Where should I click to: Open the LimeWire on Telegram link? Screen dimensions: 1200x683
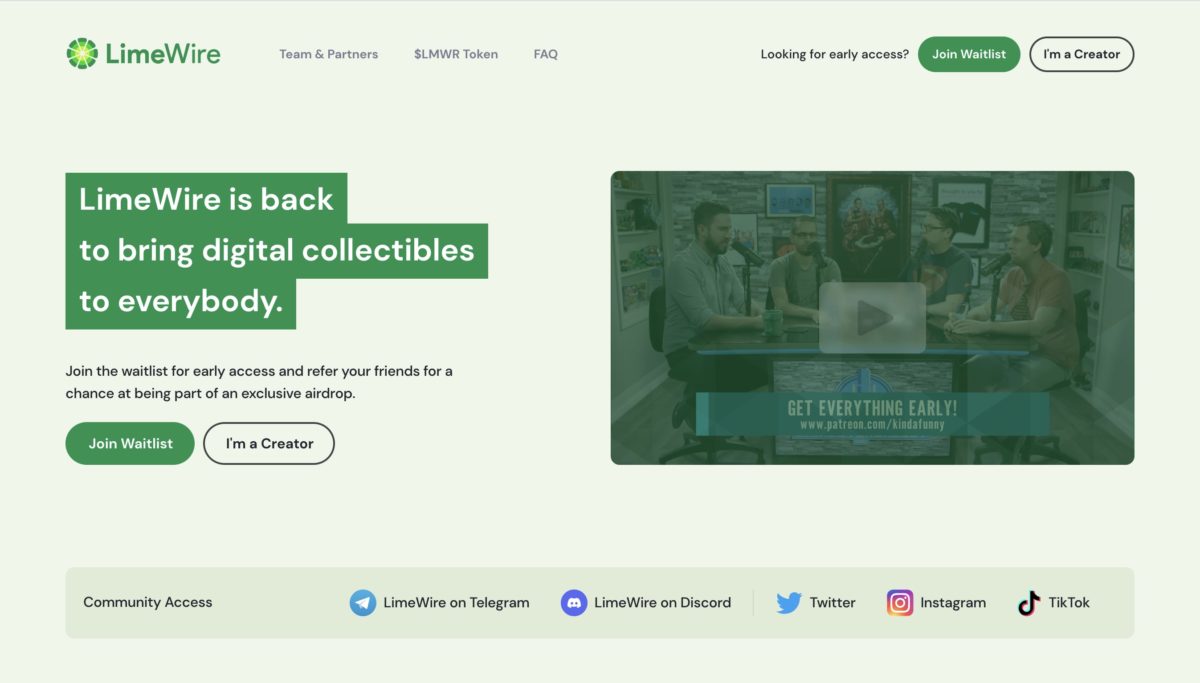(456, 603)
